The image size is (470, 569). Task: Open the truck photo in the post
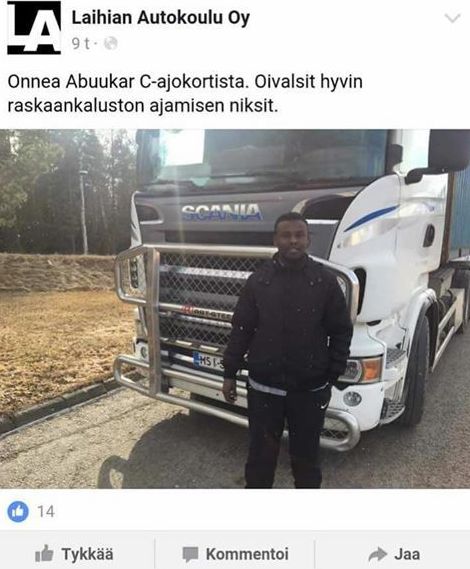click(x=235, y=309)
